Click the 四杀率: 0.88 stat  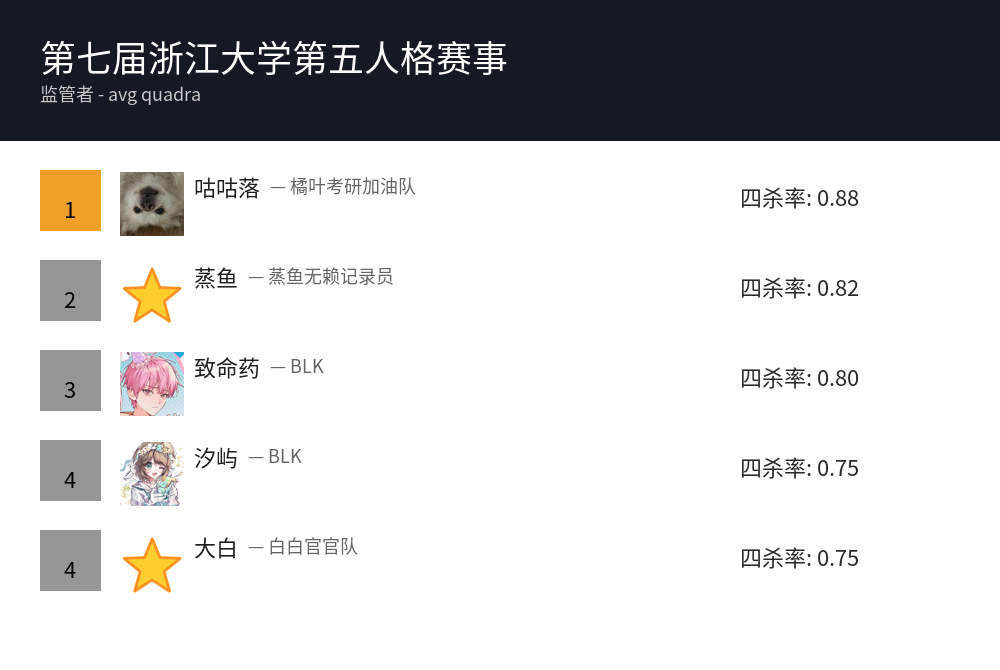point(799,198)
